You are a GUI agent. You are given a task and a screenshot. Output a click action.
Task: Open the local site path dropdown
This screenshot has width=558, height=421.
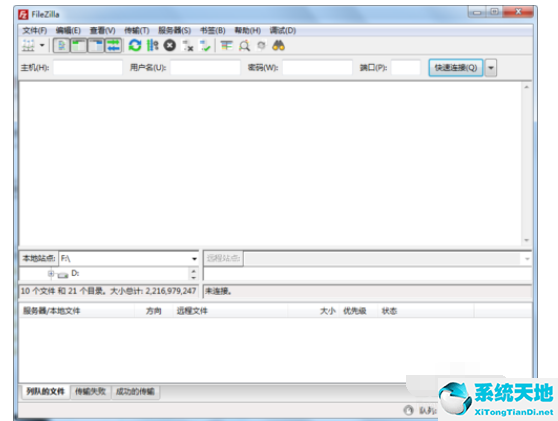194,259
